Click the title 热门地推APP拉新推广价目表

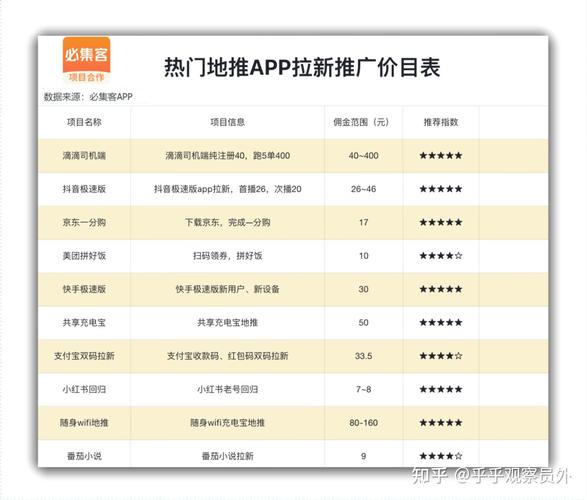tap(302, 68)
